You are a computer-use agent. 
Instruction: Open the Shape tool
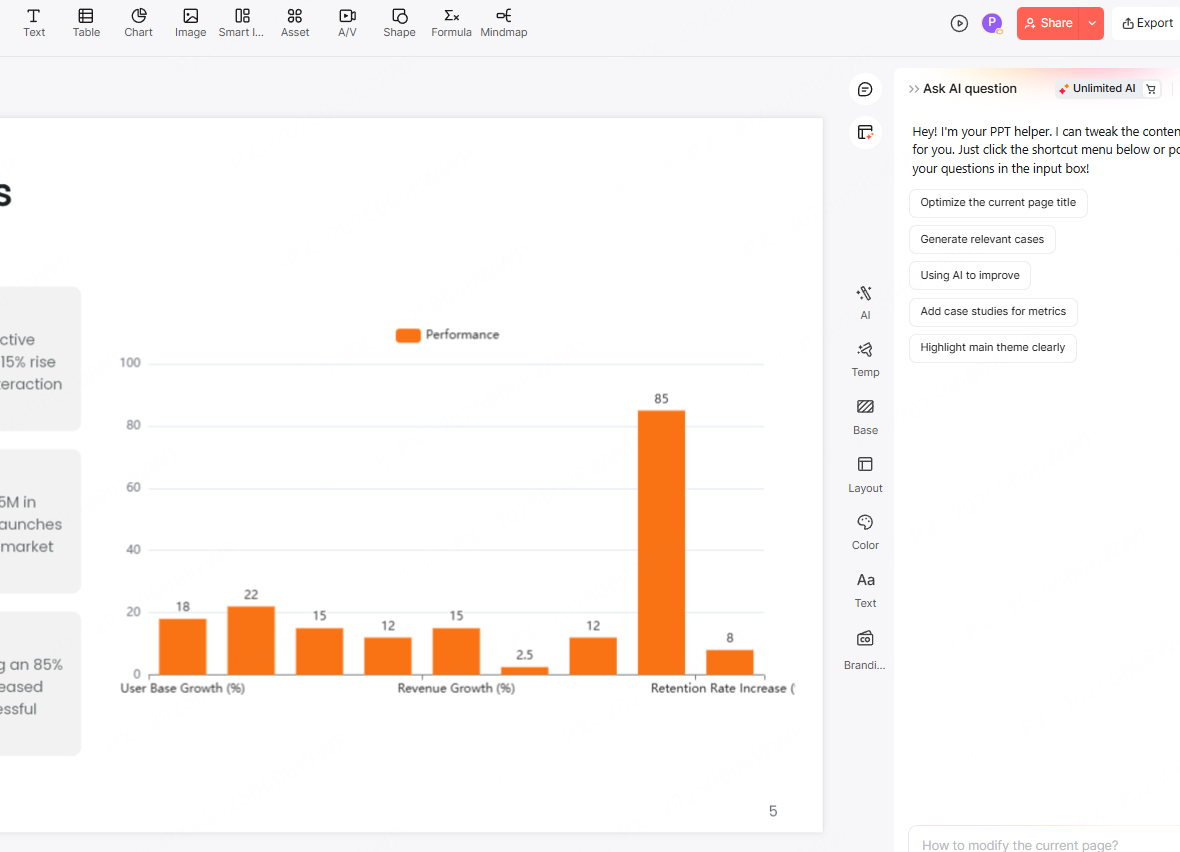point(399,22)
